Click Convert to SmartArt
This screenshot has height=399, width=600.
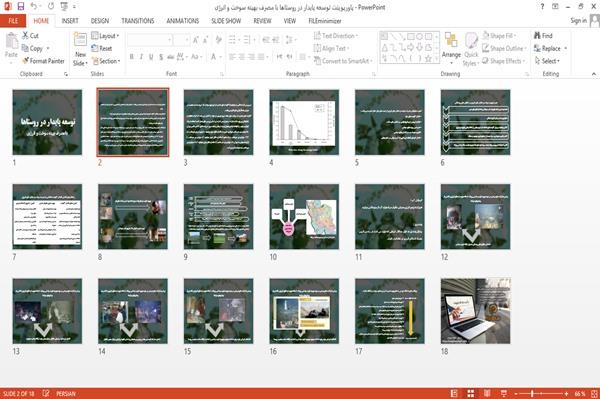(342, 61)
